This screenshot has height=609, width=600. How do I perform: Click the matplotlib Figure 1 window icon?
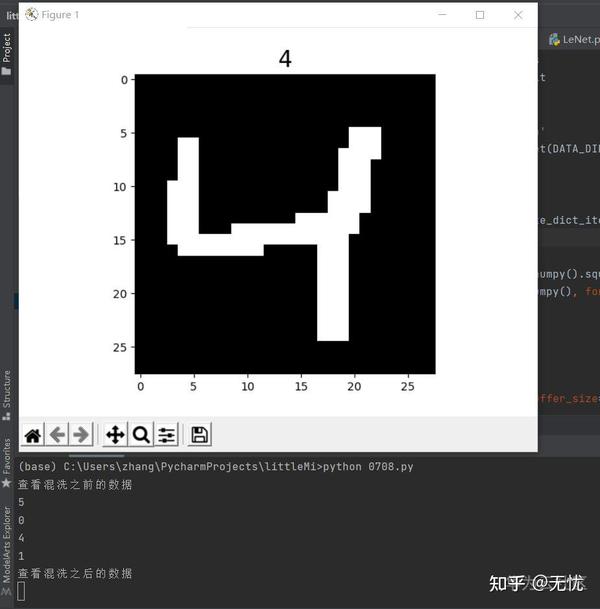pyautogui.click(x=31, y=15)
